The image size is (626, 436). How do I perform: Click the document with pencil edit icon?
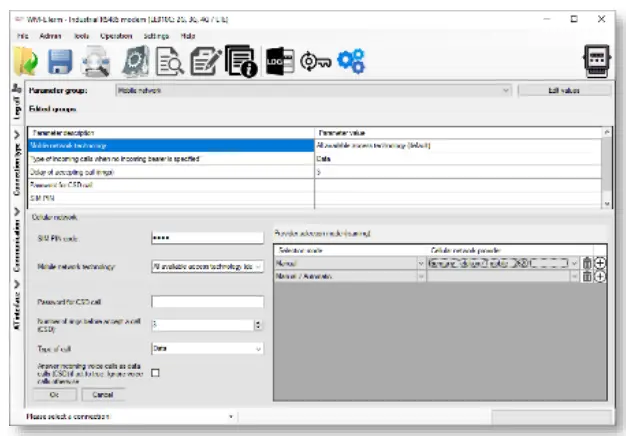point(204,62)
